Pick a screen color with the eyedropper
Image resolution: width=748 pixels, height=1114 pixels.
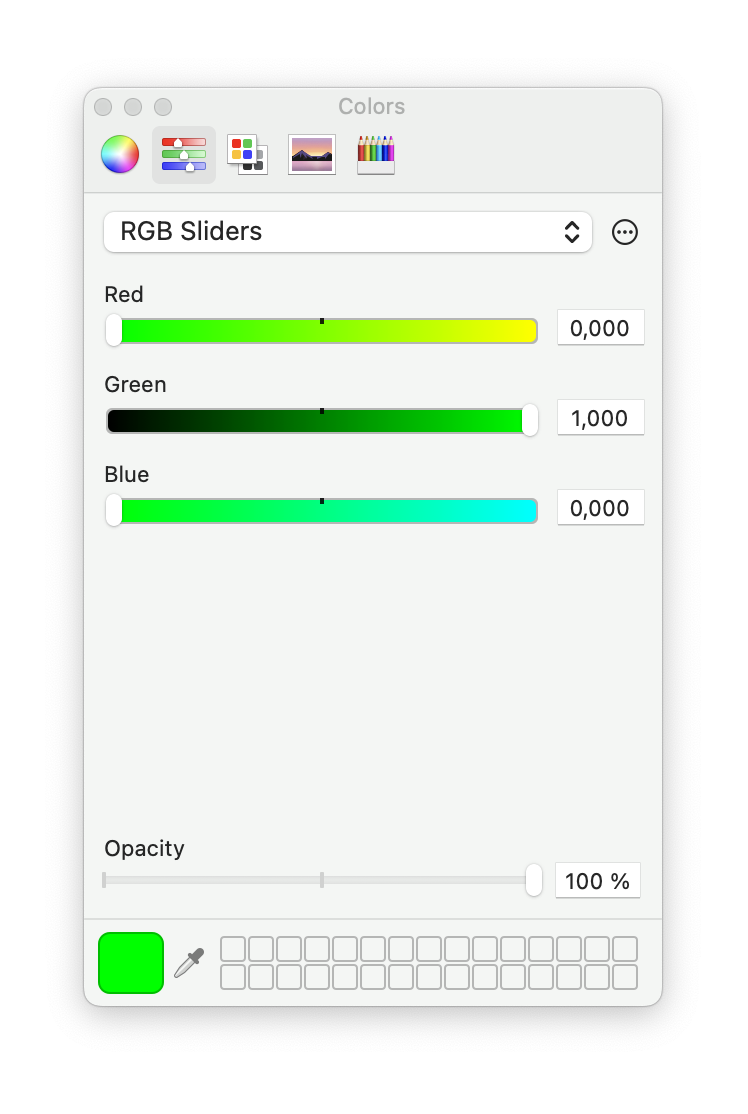pos(189,963)
